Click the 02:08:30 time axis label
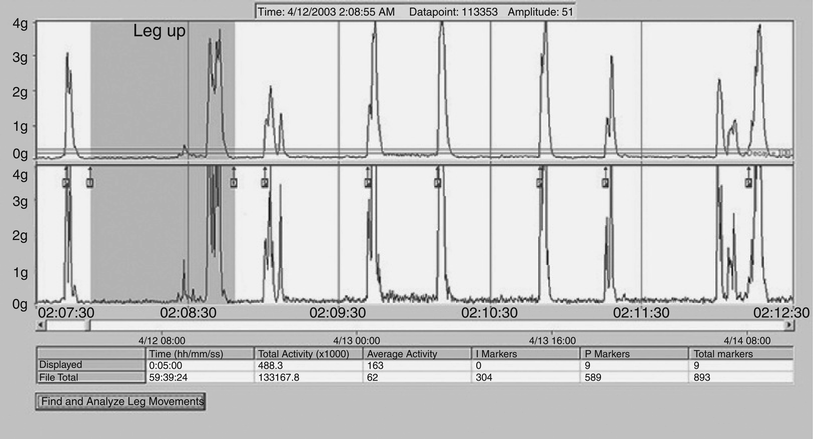The image size is (813, 439). [x=188, y=313]
